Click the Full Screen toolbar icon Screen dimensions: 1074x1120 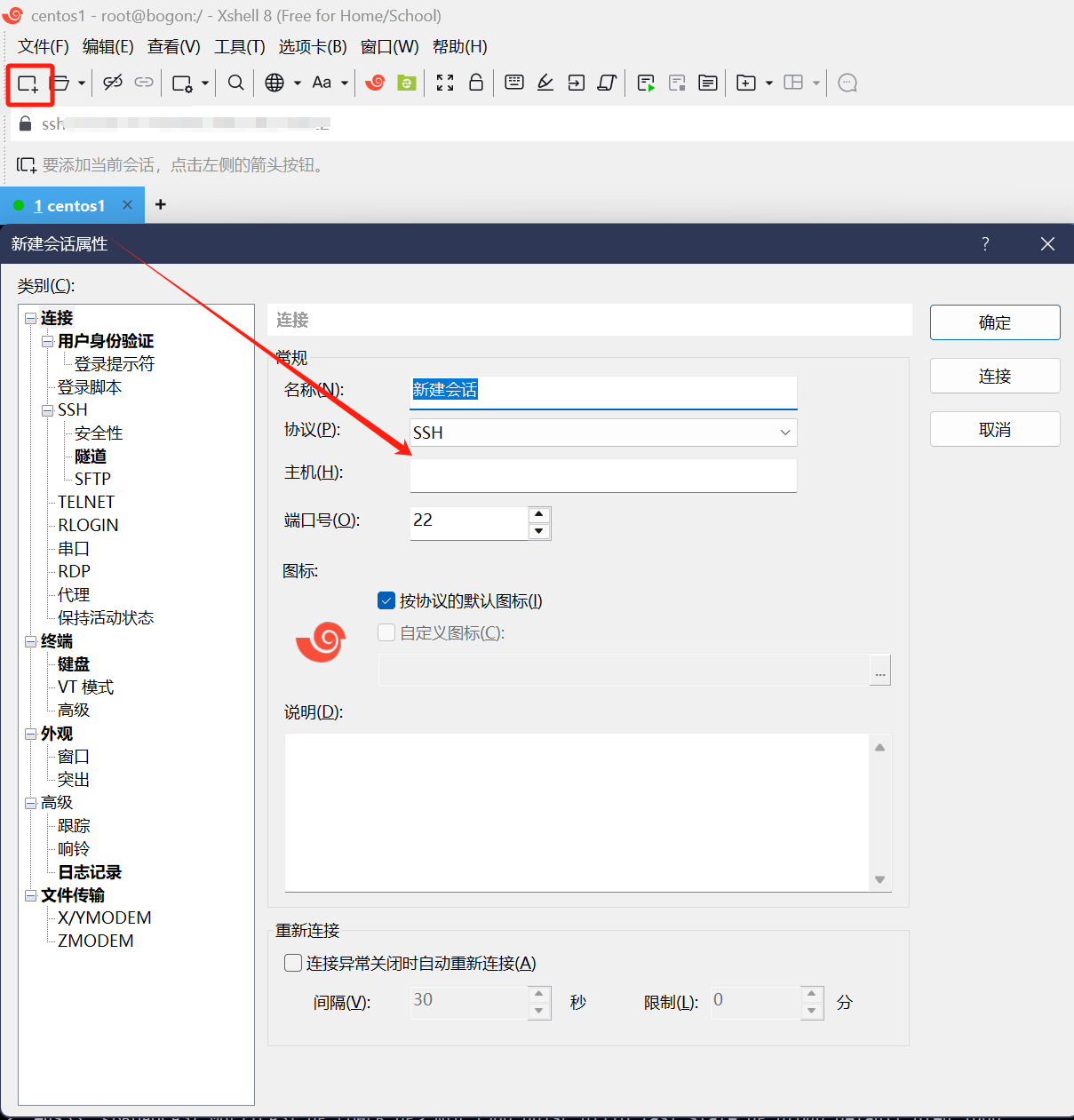[x=445, y=83]
